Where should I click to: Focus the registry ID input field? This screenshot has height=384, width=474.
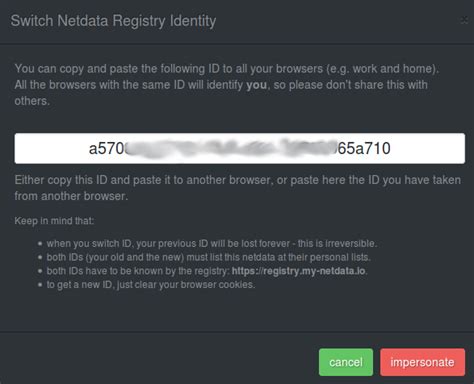tap(240, 148)
